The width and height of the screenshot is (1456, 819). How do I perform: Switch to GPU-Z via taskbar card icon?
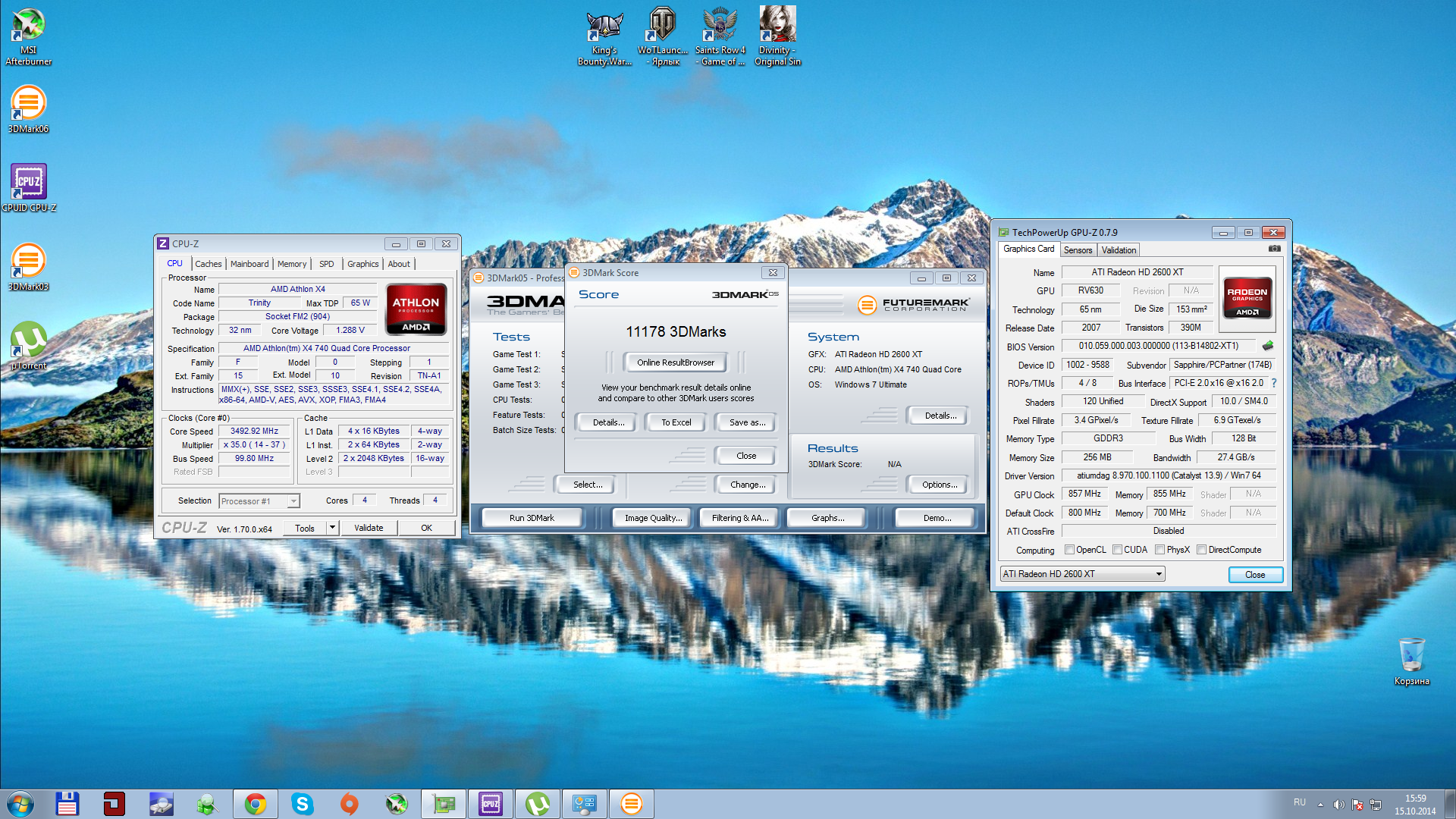click(444, 804)
